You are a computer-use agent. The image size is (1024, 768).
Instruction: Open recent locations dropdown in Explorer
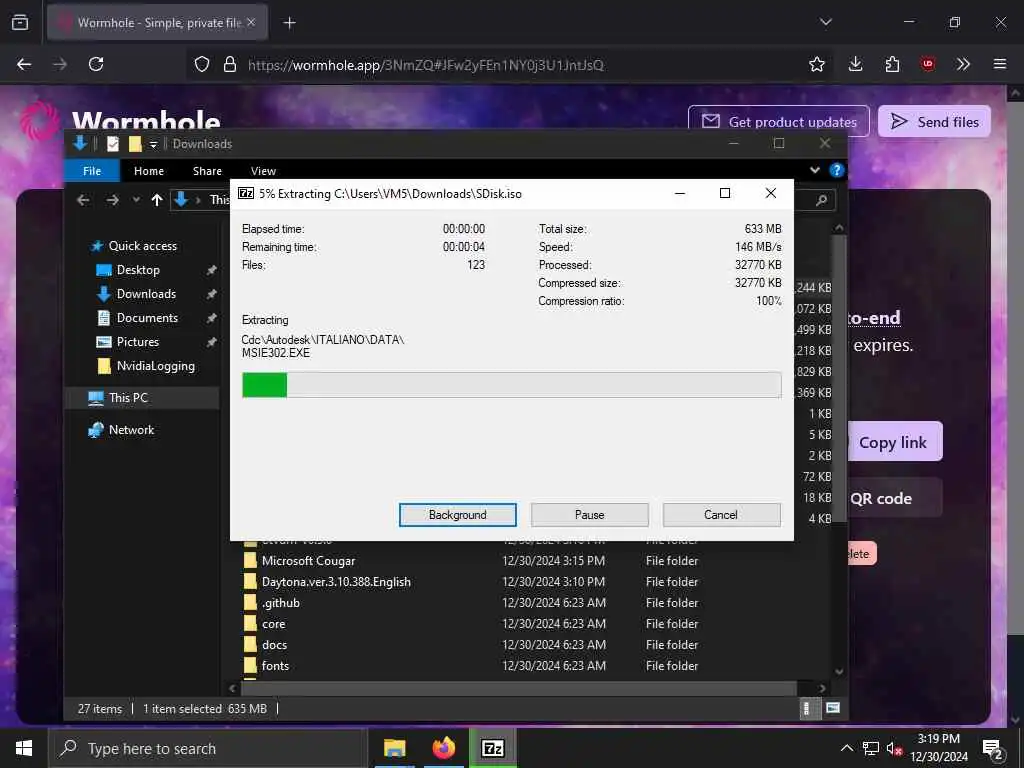[136, 200]
